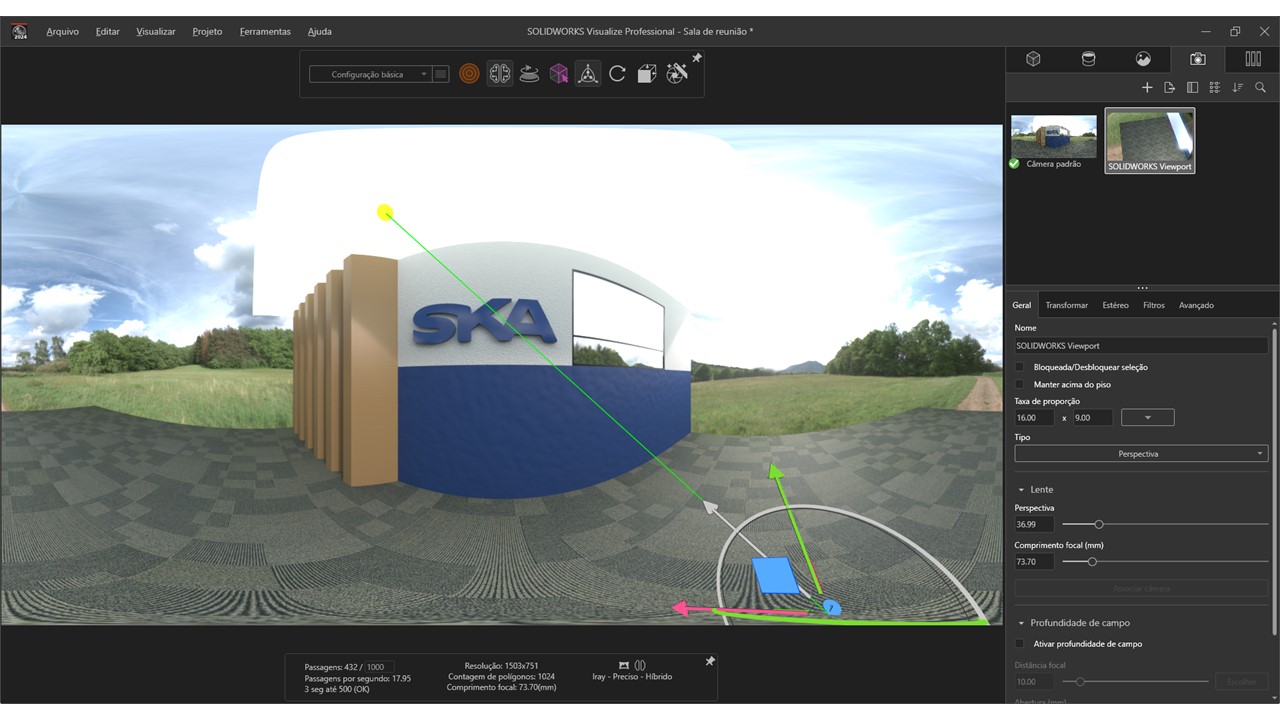Click the sort order icon
The width and height of the screenshot is (1280, 720).
click(1238, 88)
